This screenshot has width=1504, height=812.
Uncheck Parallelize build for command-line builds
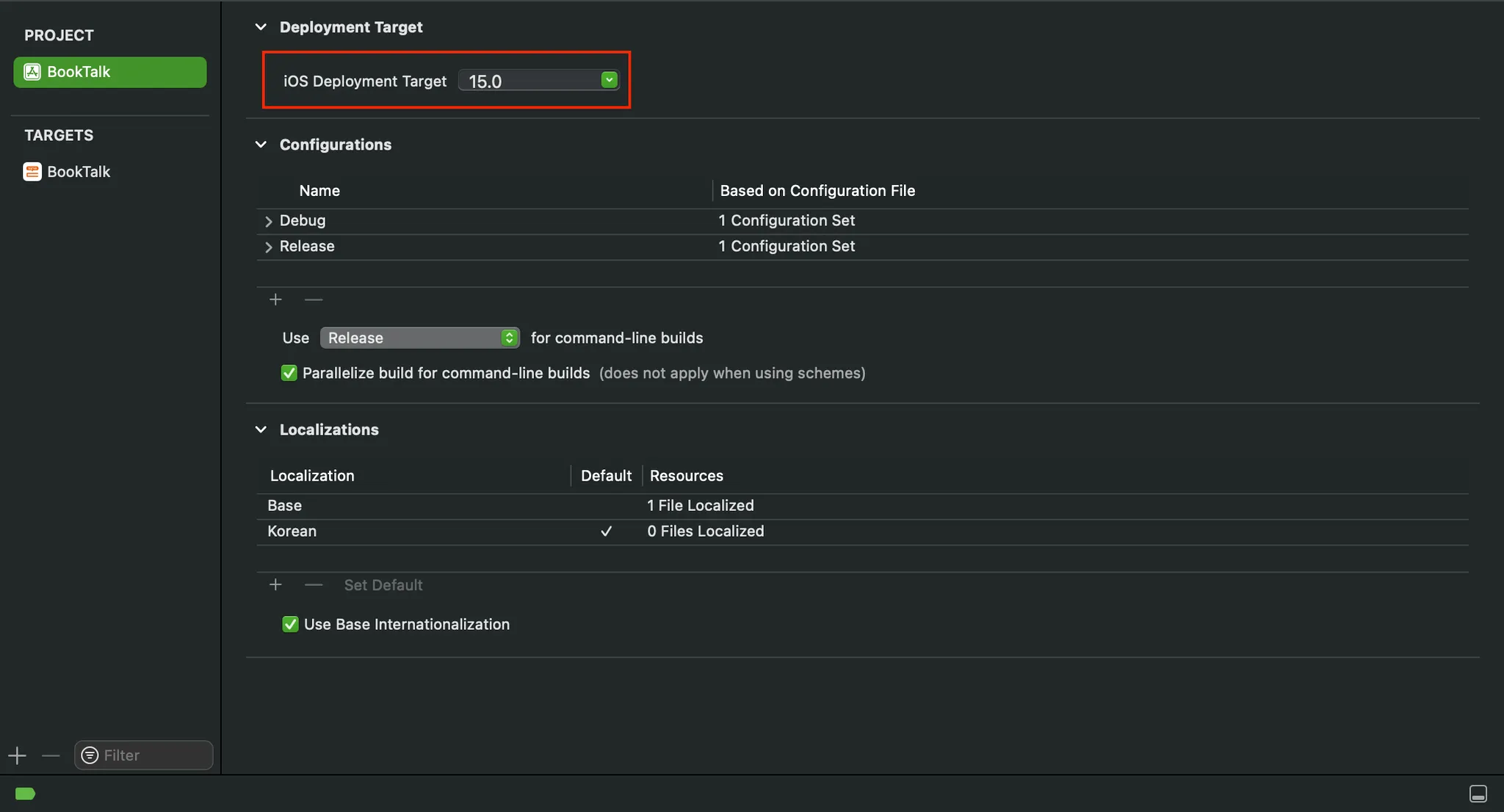tap(289, 373)
